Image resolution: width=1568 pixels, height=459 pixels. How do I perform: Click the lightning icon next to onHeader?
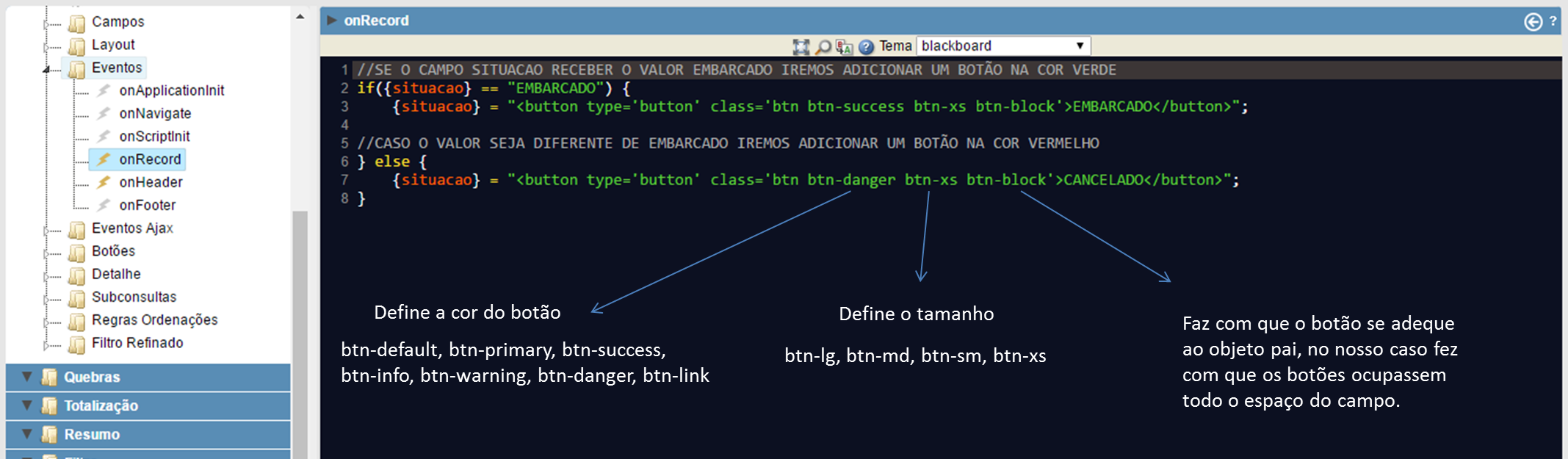pyautogui.click(x=104, y=182)
